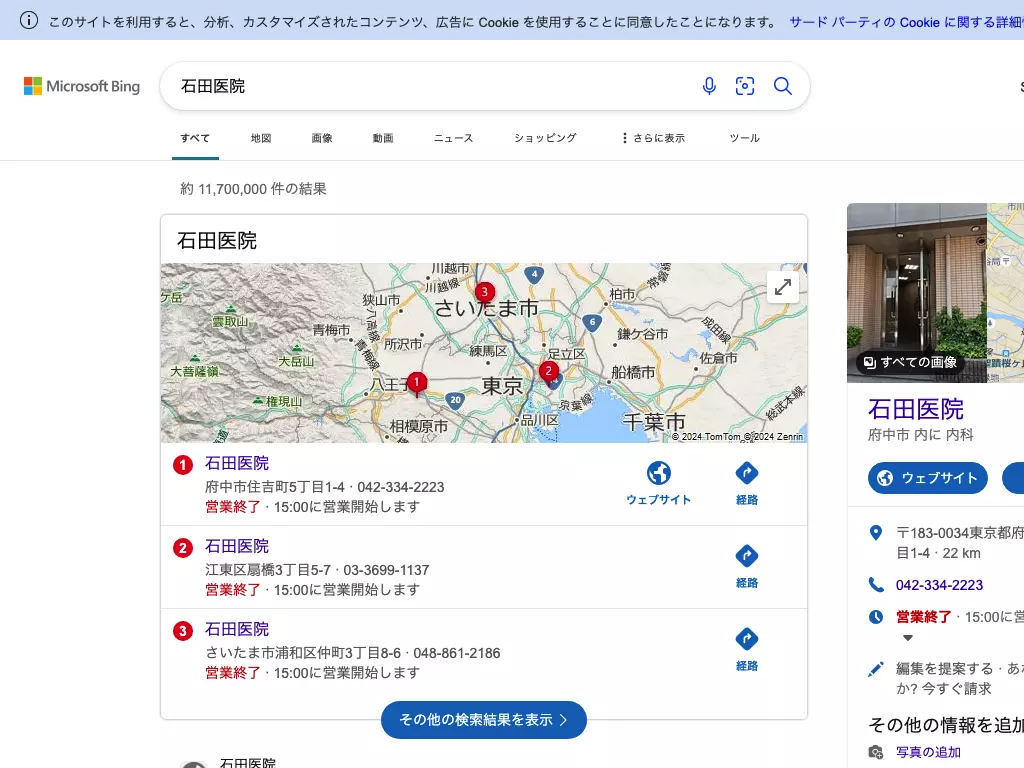Click the pencil edit suggestion icon

[876, 669]
